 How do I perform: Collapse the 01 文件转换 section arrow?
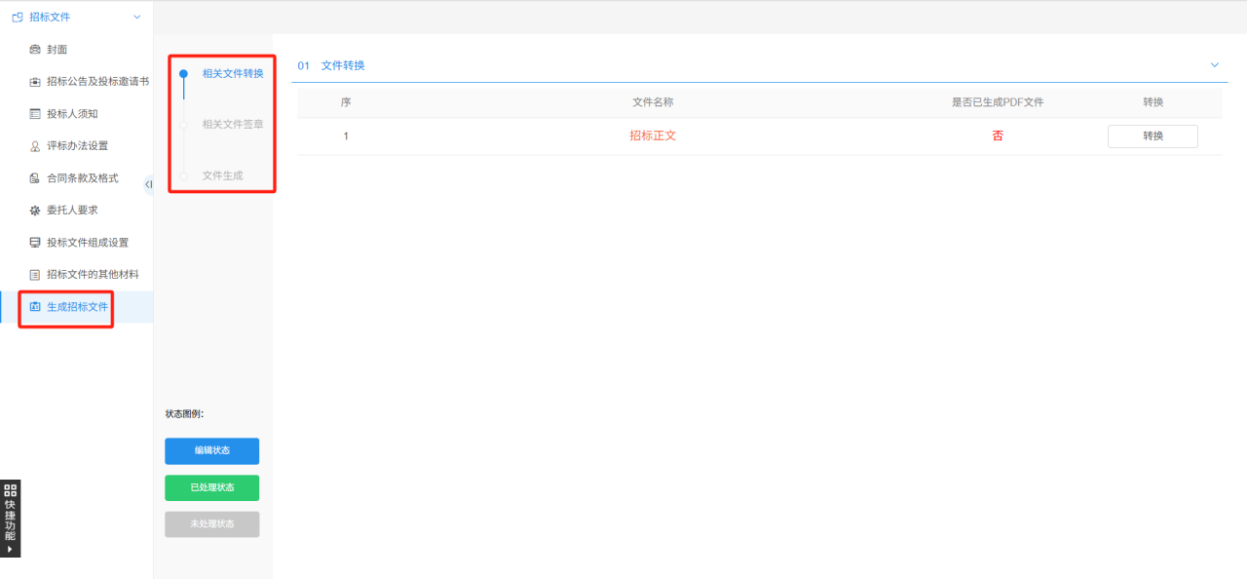(1215, 65)
